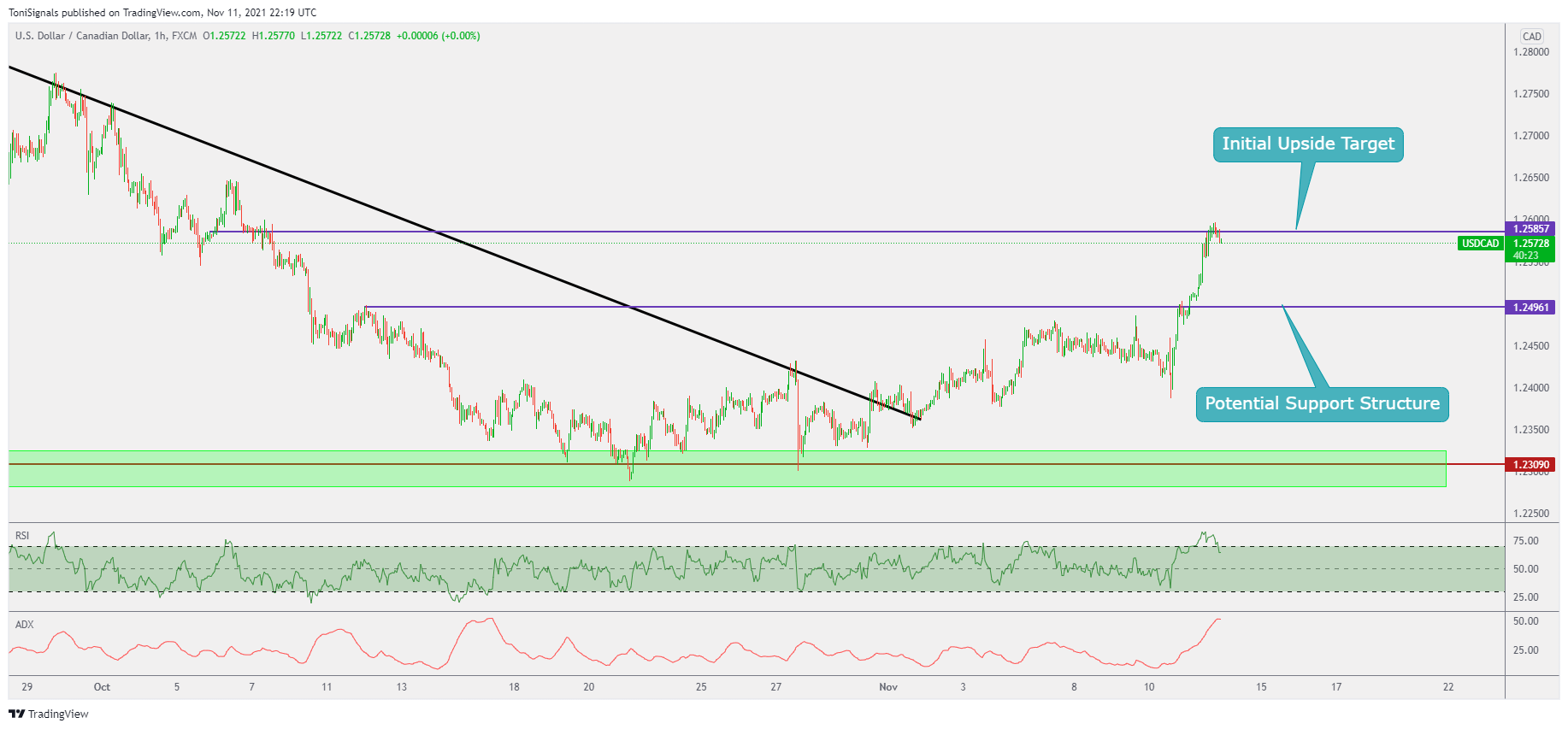Click the ADX 50.00 scale label
This screenshot has width=1568, height=729.
tap(1525, 621)
